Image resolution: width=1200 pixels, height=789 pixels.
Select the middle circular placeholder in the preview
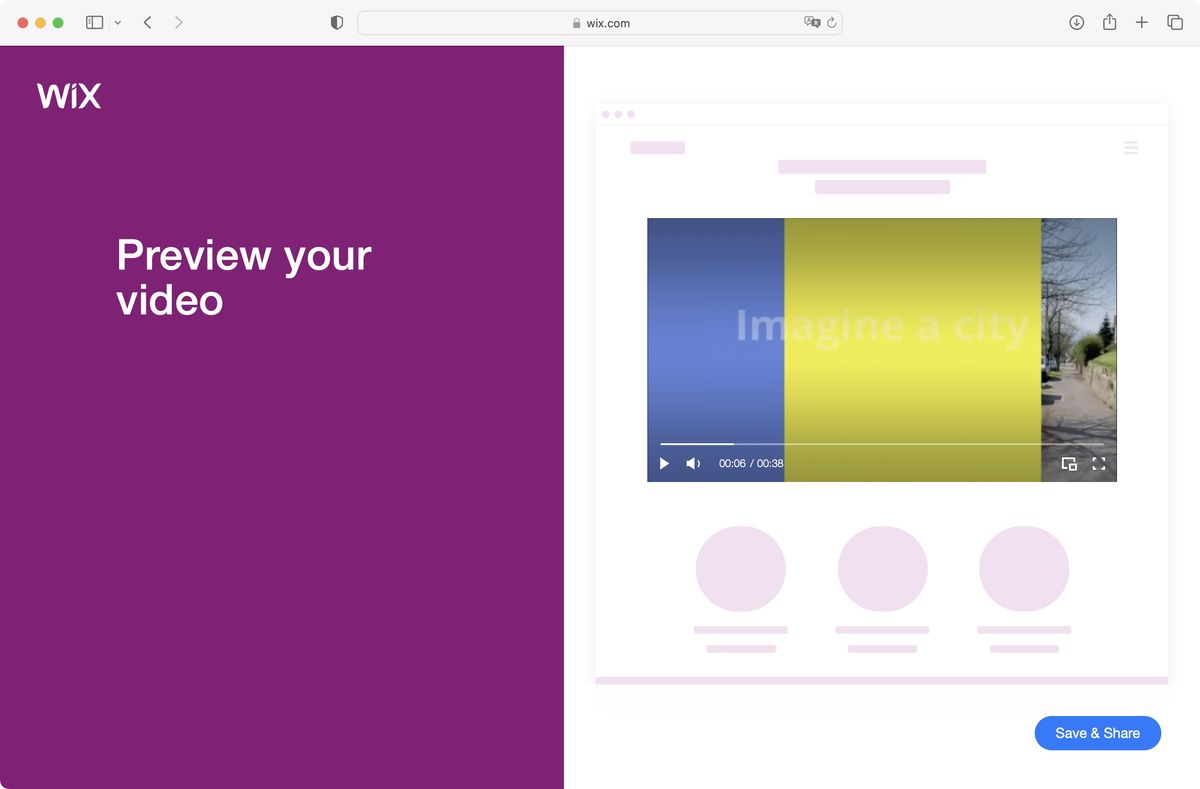click(882, 566)
